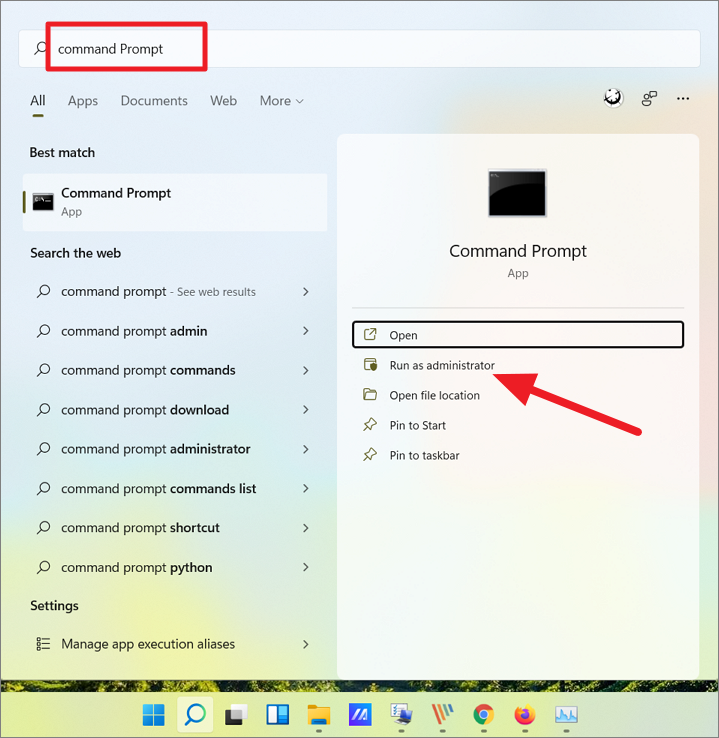Open the Windows Start button on taskbar
719x738 pixels.
153,715
